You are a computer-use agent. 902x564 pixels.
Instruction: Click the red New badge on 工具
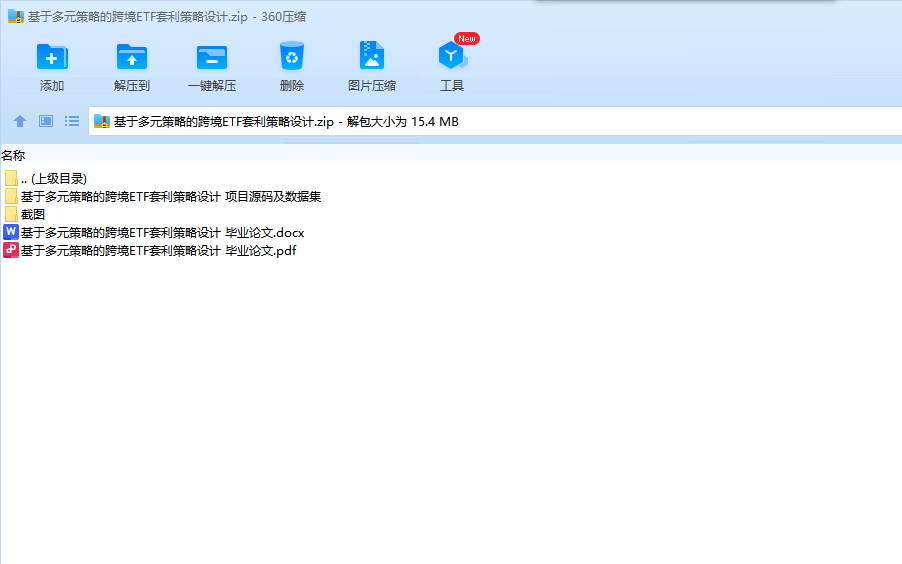(467, 39)
